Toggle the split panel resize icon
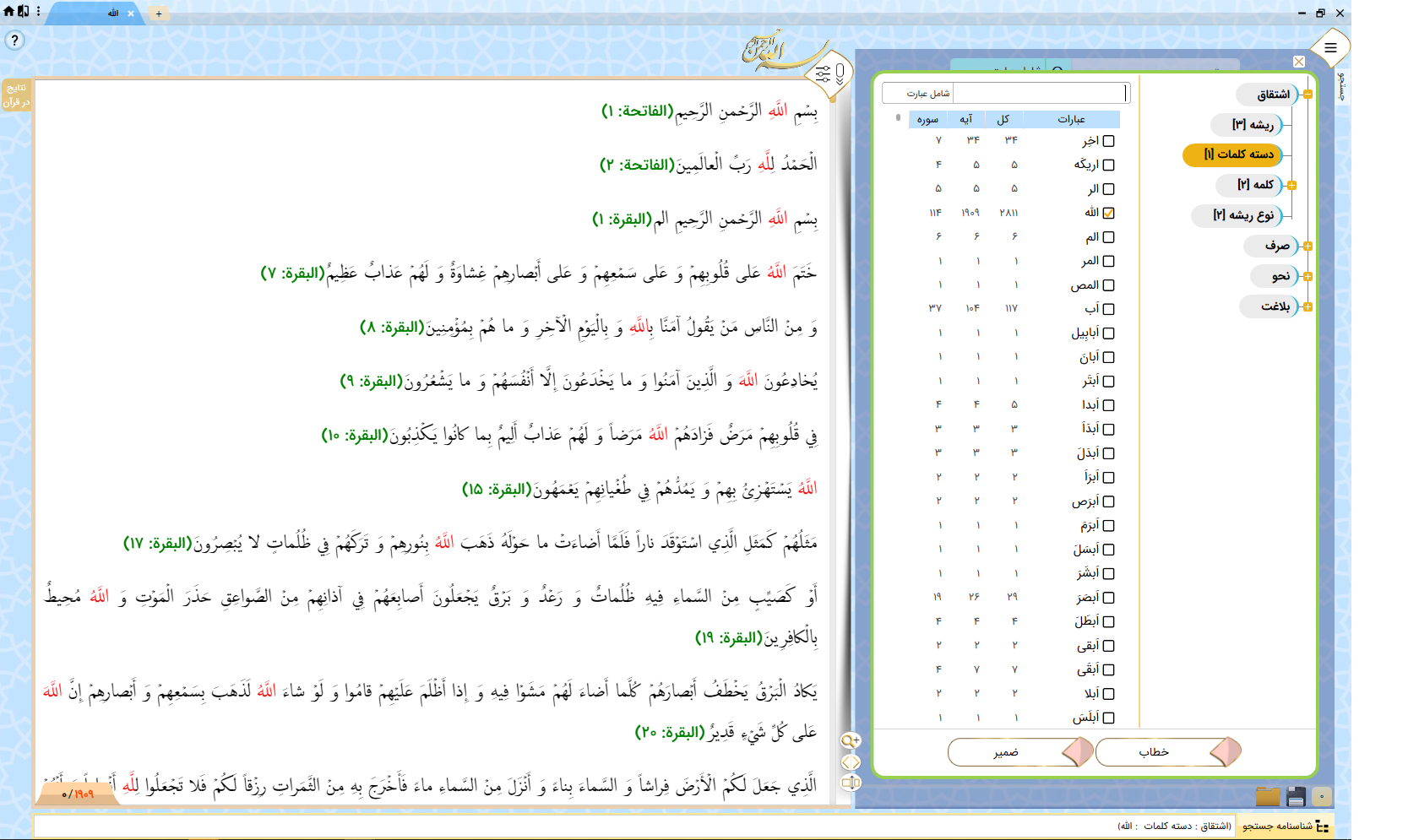The width and height of the screenshot is (1419, 840). 851,783
